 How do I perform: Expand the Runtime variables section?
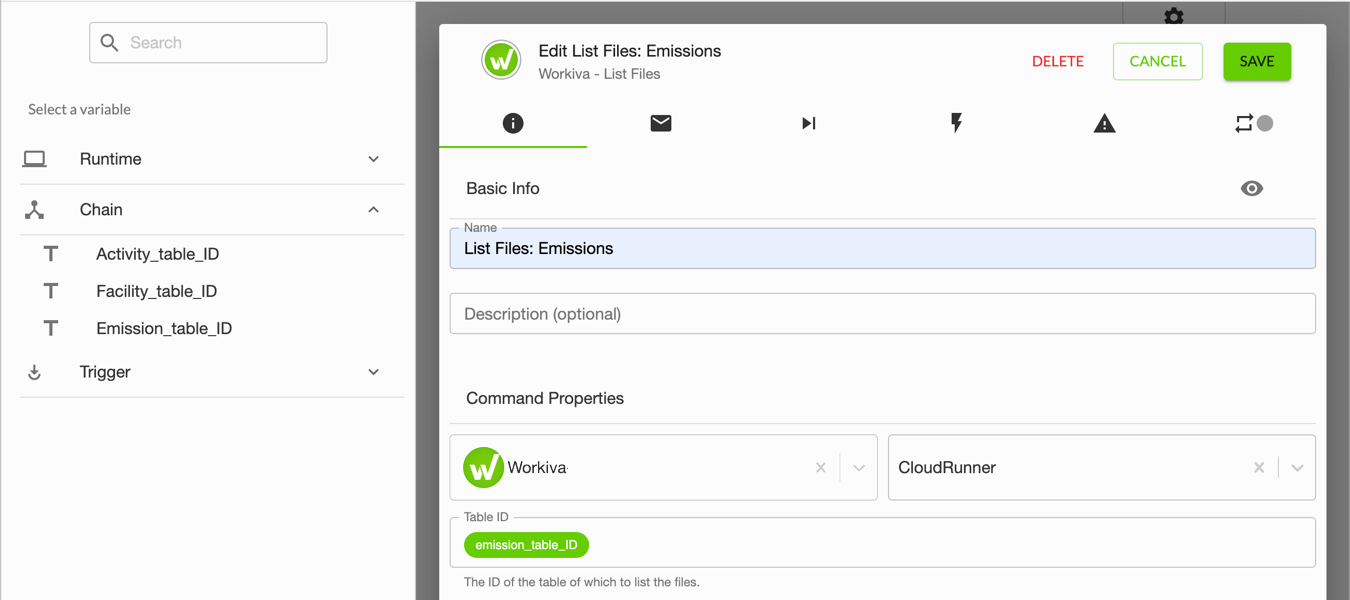click(373, 159)
